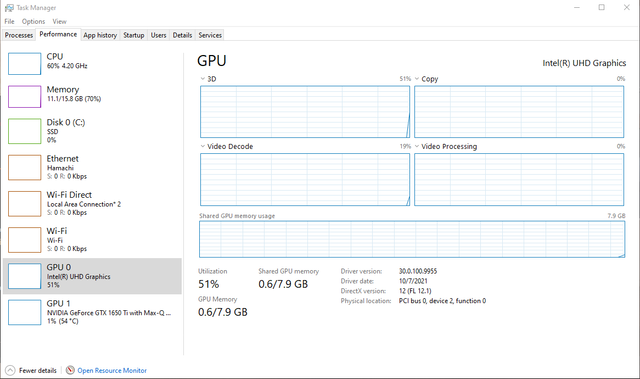640x379 pixels.
Task: Open the Ethernet Hamachi performance entry
Action: (x=92, y=167)
